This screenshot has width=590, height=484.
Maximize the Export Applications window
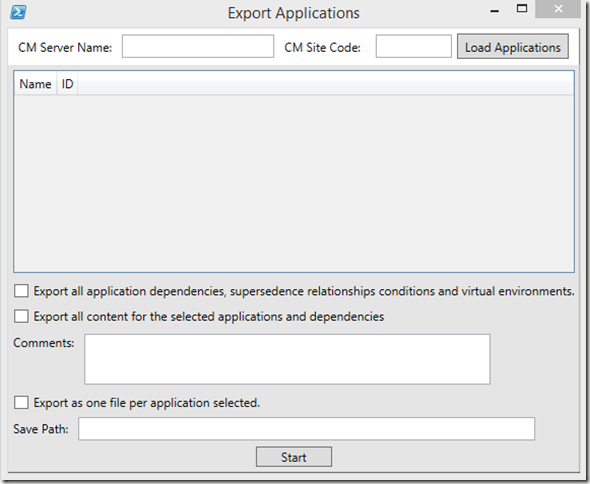(522, 8)
